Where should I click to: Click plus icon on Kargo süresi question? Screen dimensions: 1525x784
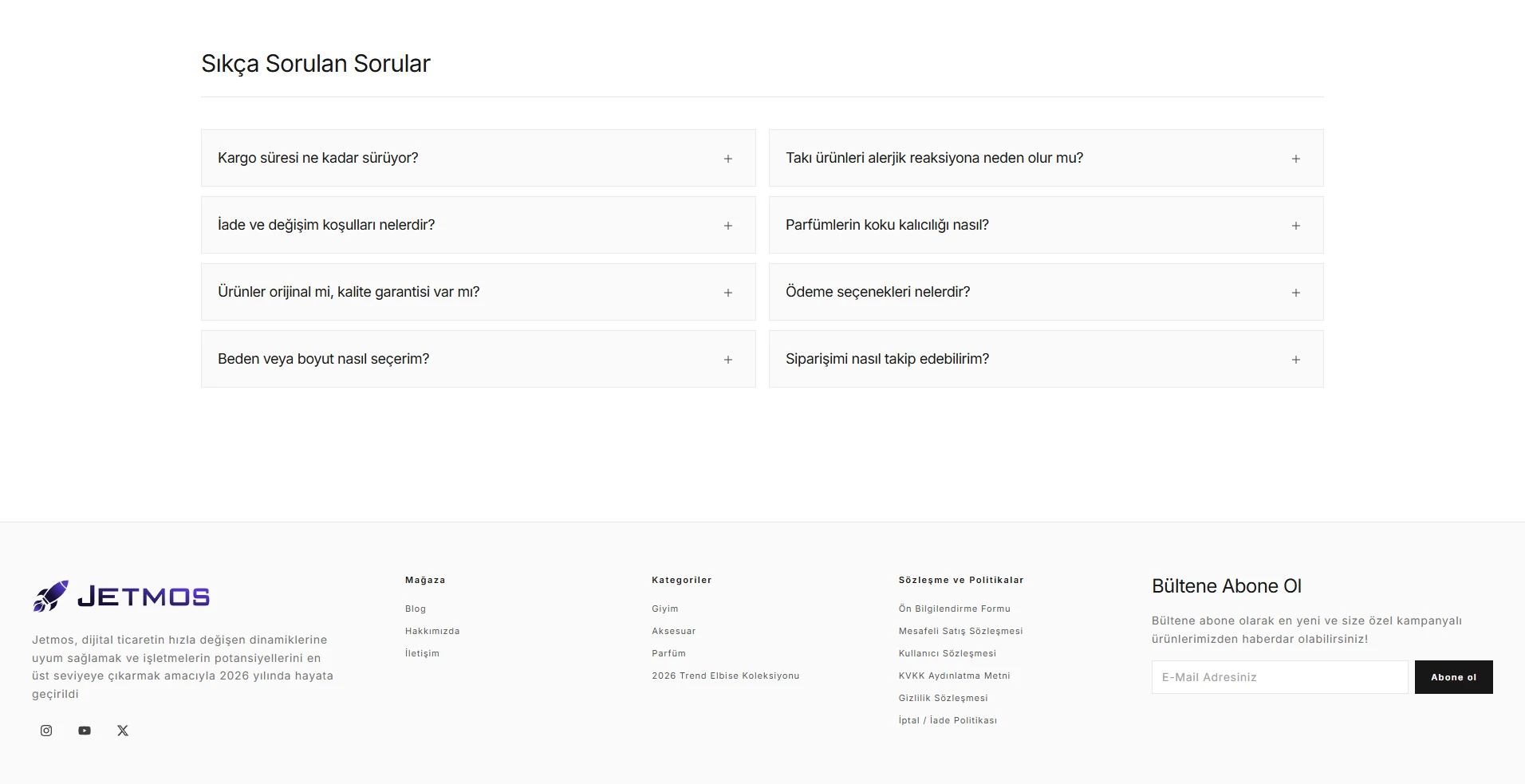coord(728,159)
